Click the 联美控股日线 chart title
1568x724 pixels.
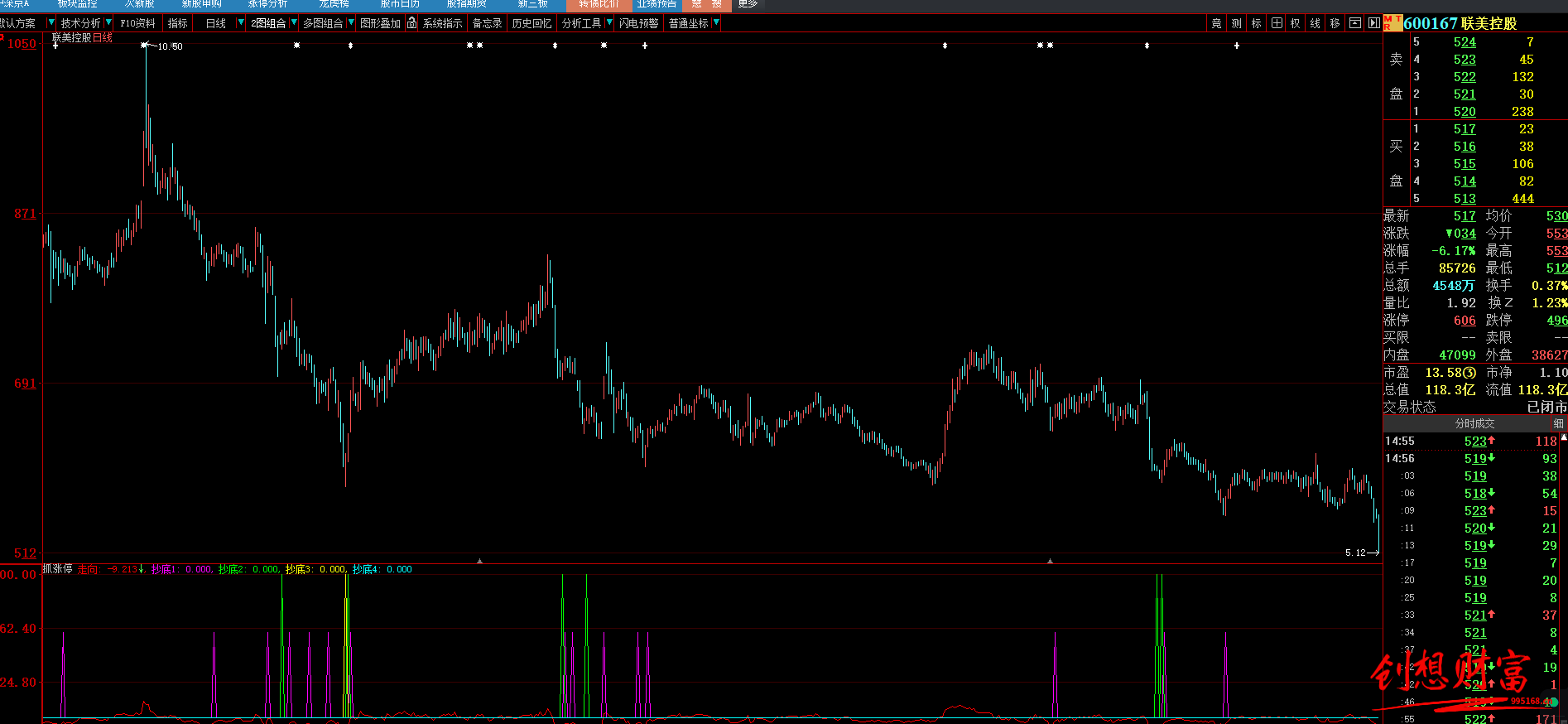click(x=82, y=38)
